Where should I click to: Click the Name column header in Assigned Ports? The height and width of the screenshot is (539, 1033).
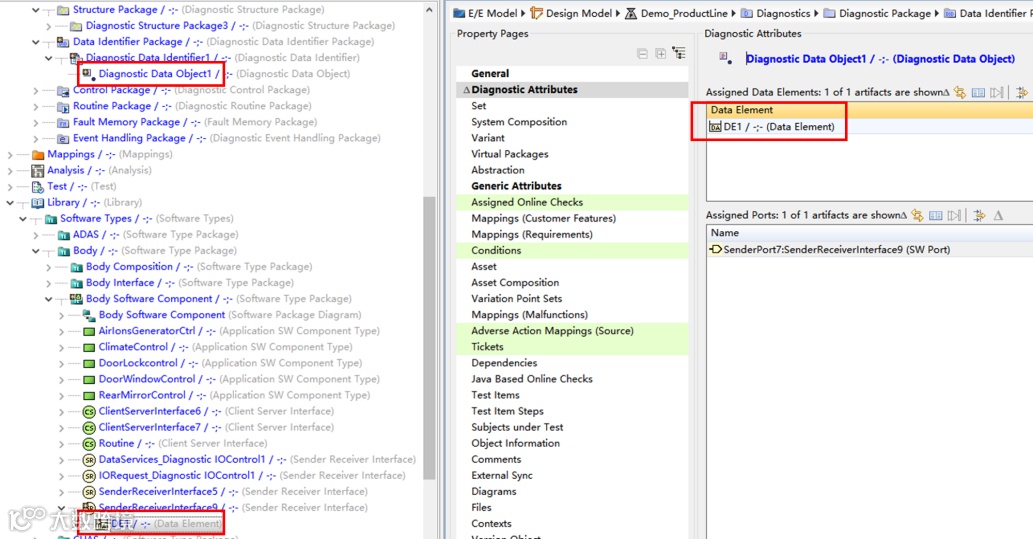tap(870, 233)
